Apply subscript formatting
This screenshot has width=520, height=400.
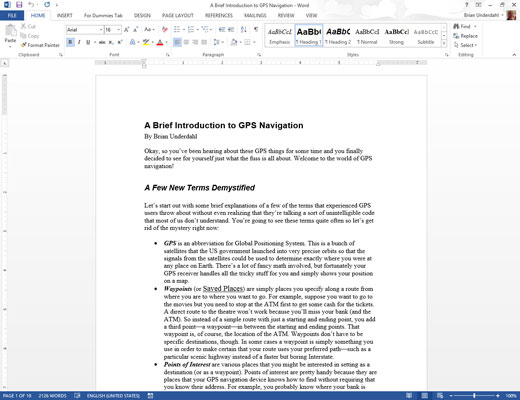coord(111,42)
